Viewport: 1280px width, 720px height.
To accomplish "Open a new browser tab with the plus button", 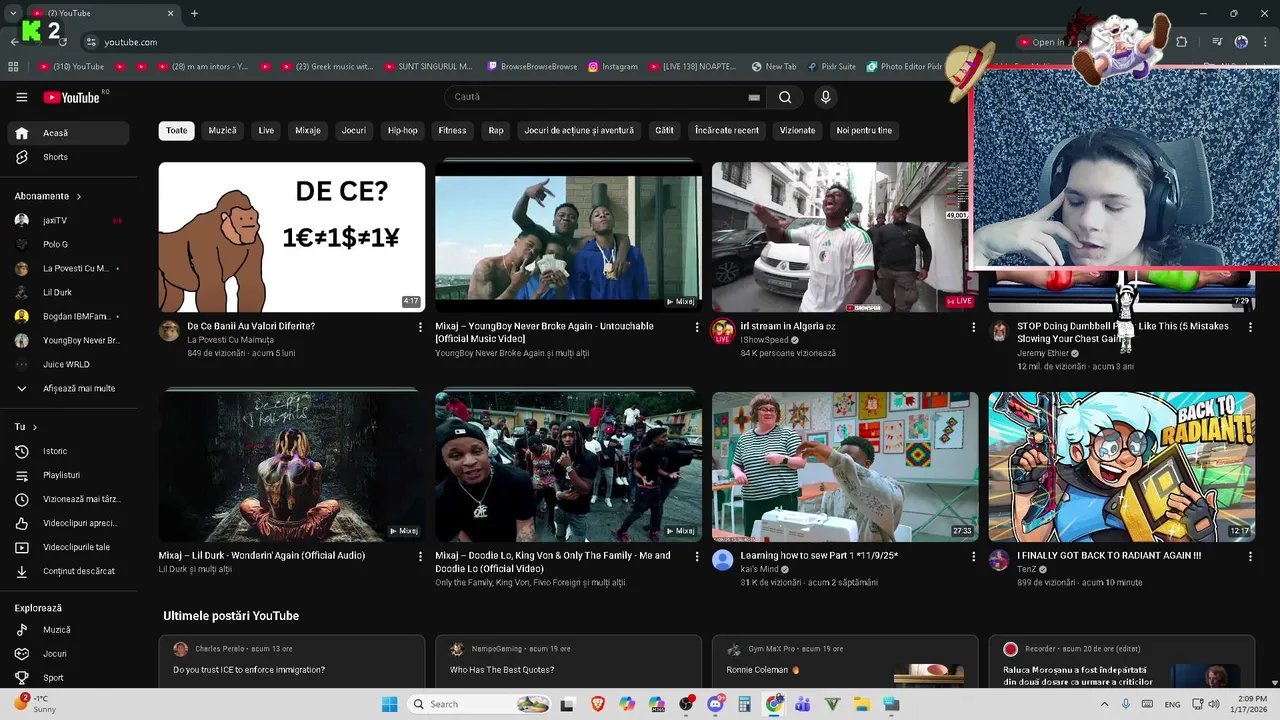I will (194, 13).
